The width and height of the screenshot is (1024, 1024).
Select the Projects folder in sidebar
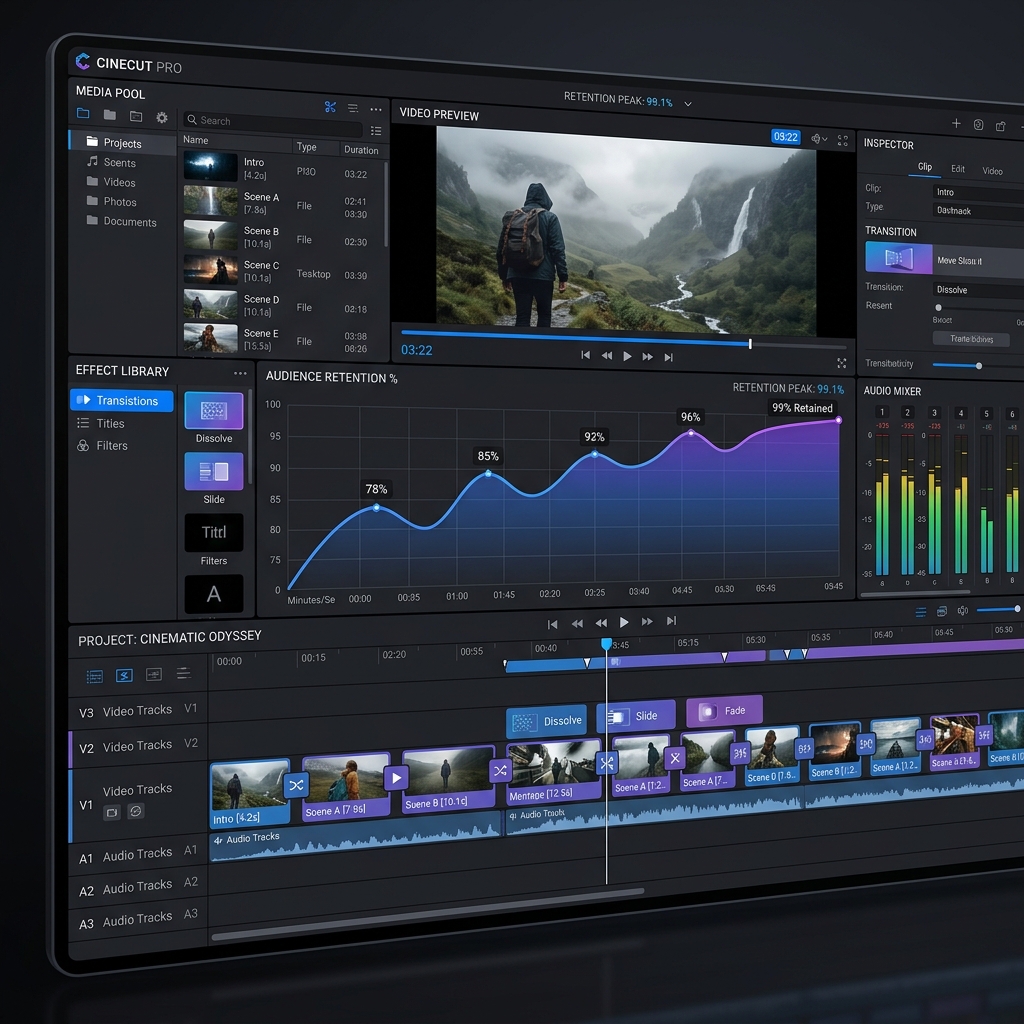[122, 142]
